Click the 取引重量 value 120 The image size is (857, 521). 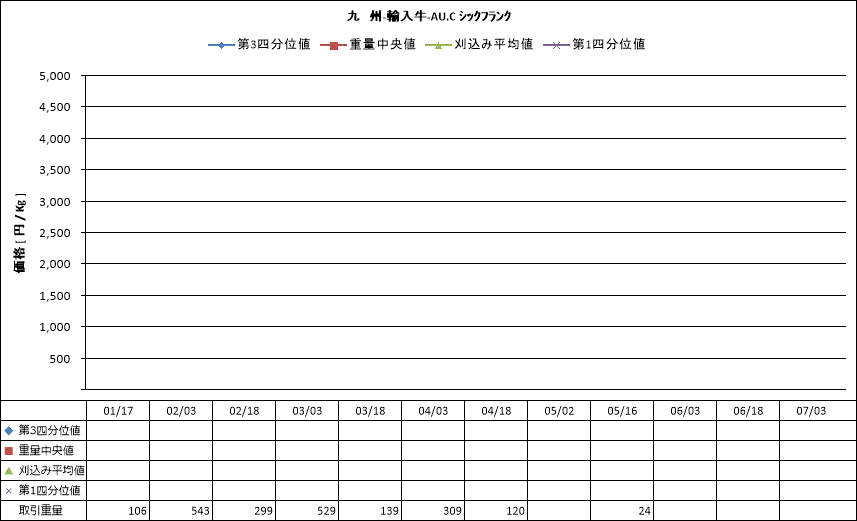[515, 511]
